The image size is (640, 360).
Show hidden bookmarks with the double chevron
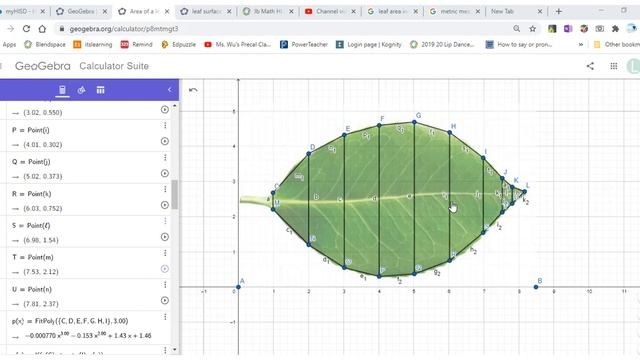(581, 44)
